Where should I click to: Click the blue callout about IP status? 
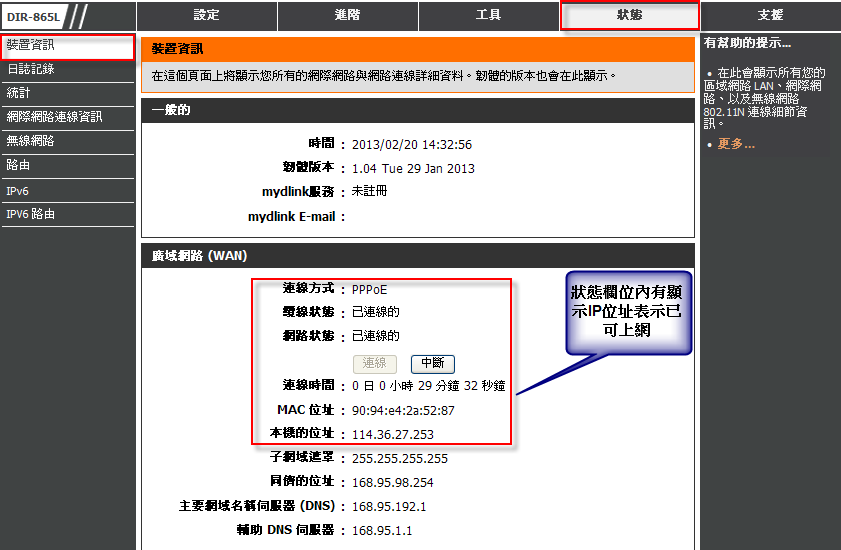[x=629, y=313]
